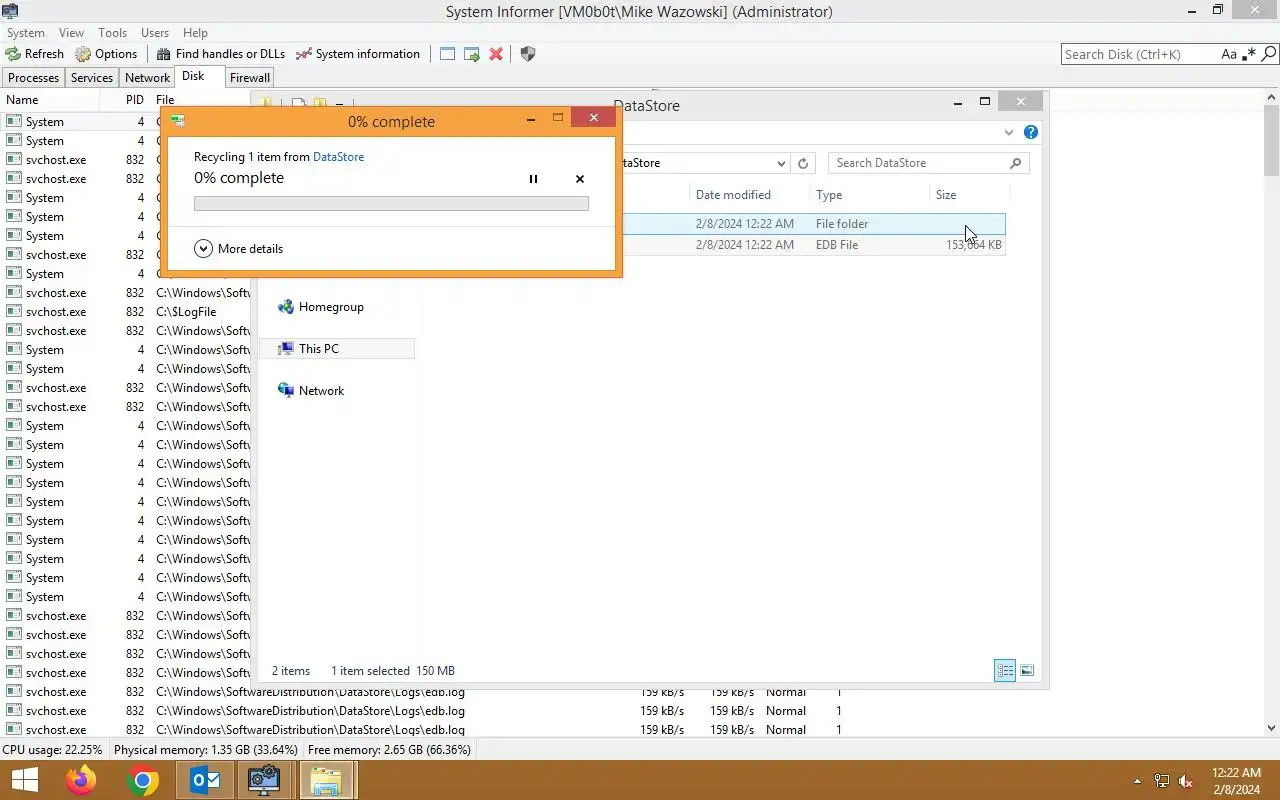Switch to the Firewall tab
This screenshot has height=800, width=1280.
click(x=249, y=78)
